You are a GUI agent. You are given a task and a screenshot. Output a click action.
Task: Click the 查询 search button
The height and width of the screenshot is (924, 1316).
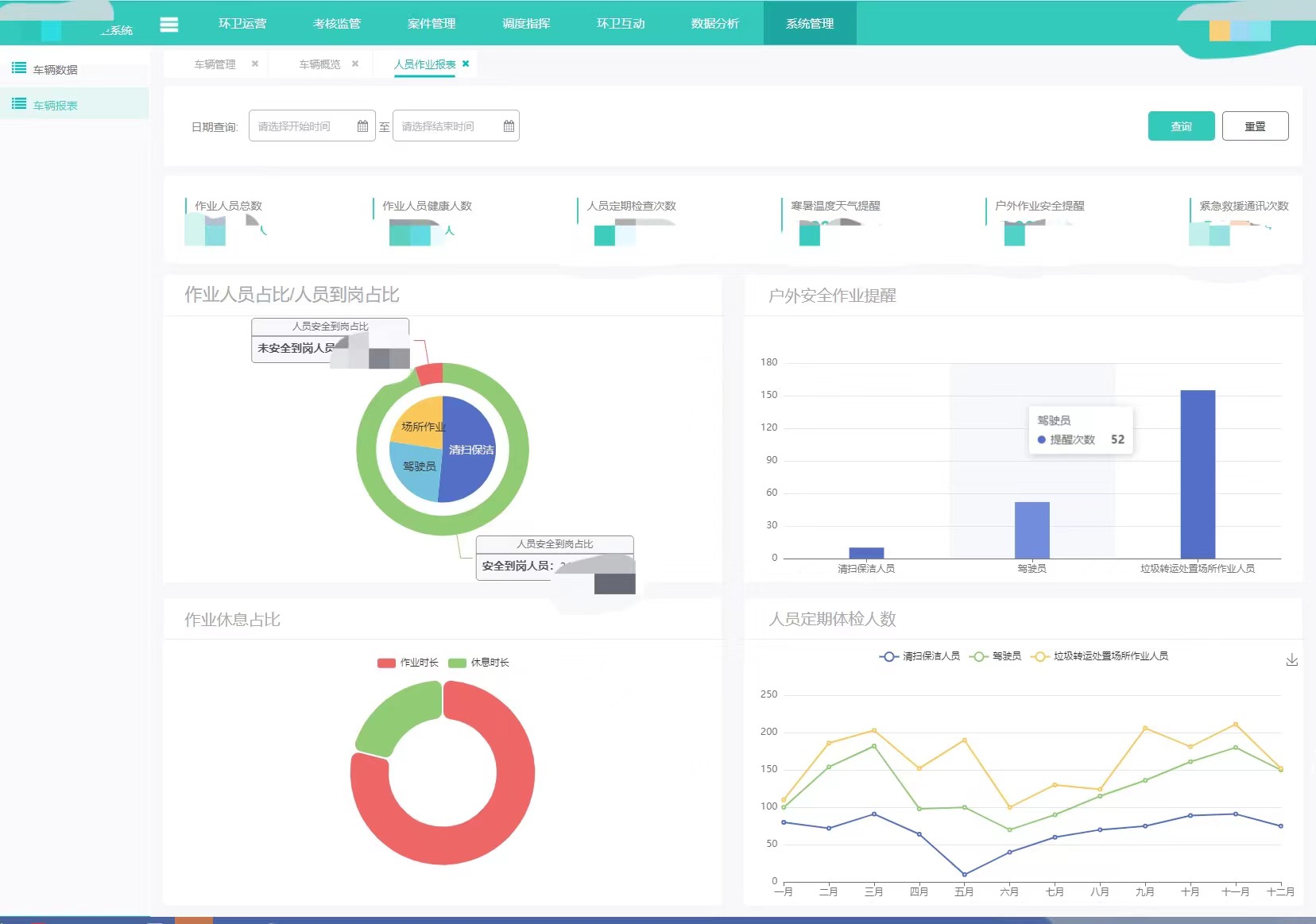pos(1181,126)
